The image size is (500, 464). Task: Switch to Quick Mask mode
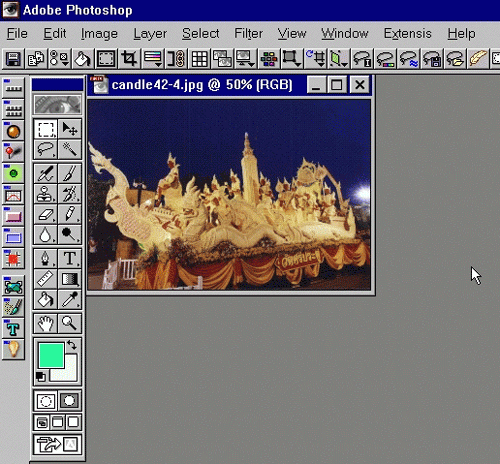[70, 401]
